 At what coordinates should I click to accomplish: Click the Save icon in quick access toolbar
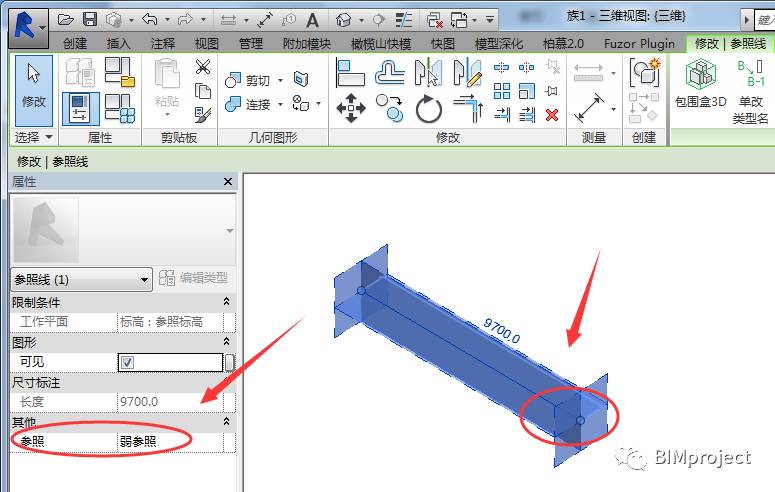pyautogui.click(x=90, y=19)
